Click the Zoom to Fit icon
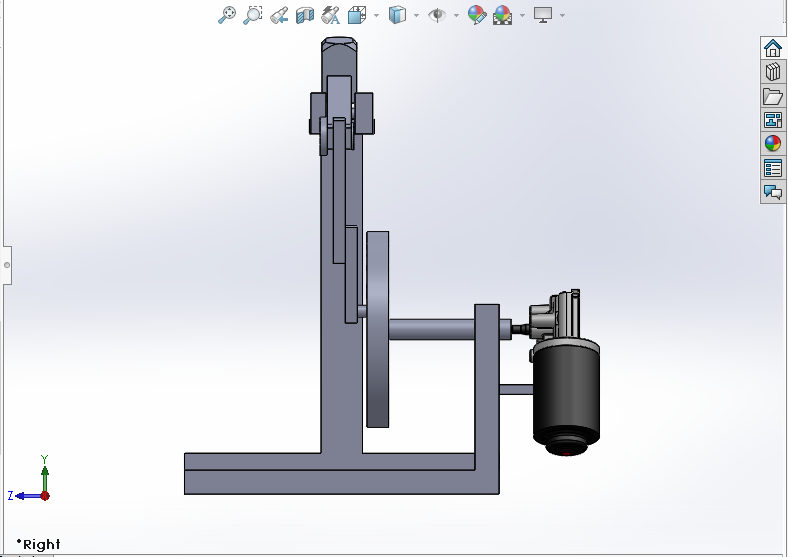 pyautogui.click(x=227, y=15)
